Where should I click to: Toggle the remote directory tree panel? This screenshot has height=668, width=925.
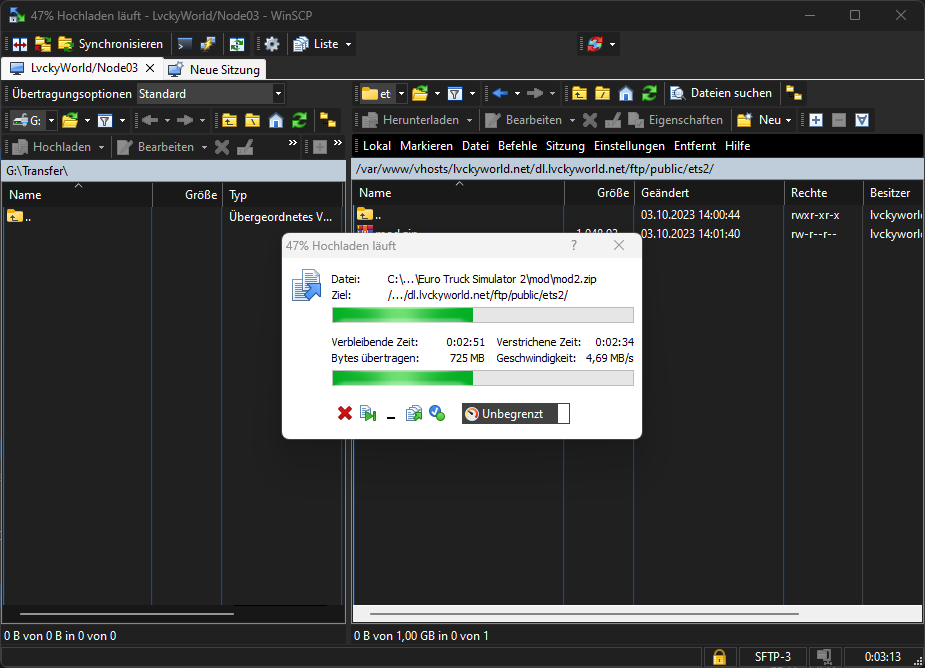(x=793, y=93)
